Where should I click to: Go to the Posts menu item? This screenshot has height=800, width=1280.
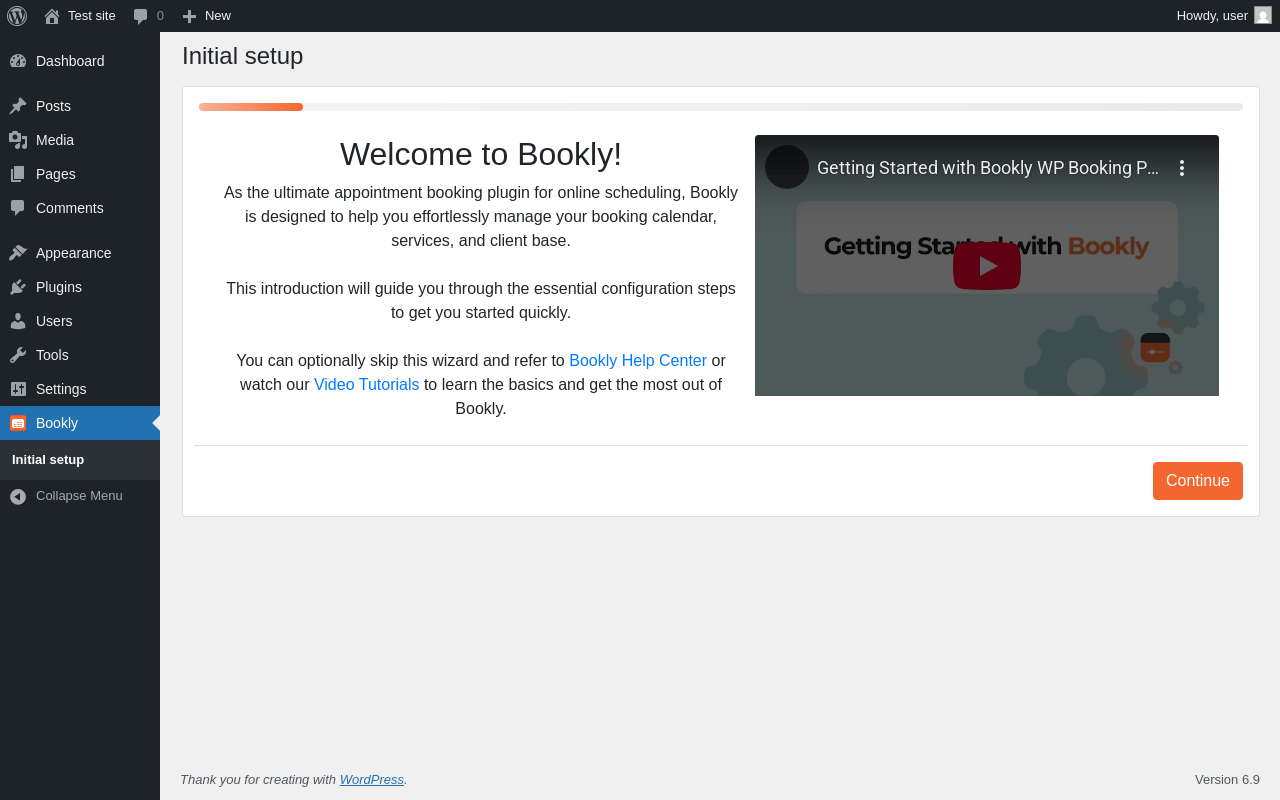[80, 106]
